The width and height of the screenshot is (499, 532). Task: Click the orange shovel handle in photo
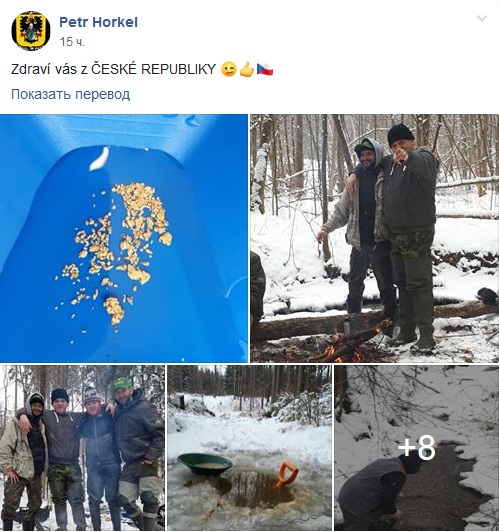tap(286, 474)
